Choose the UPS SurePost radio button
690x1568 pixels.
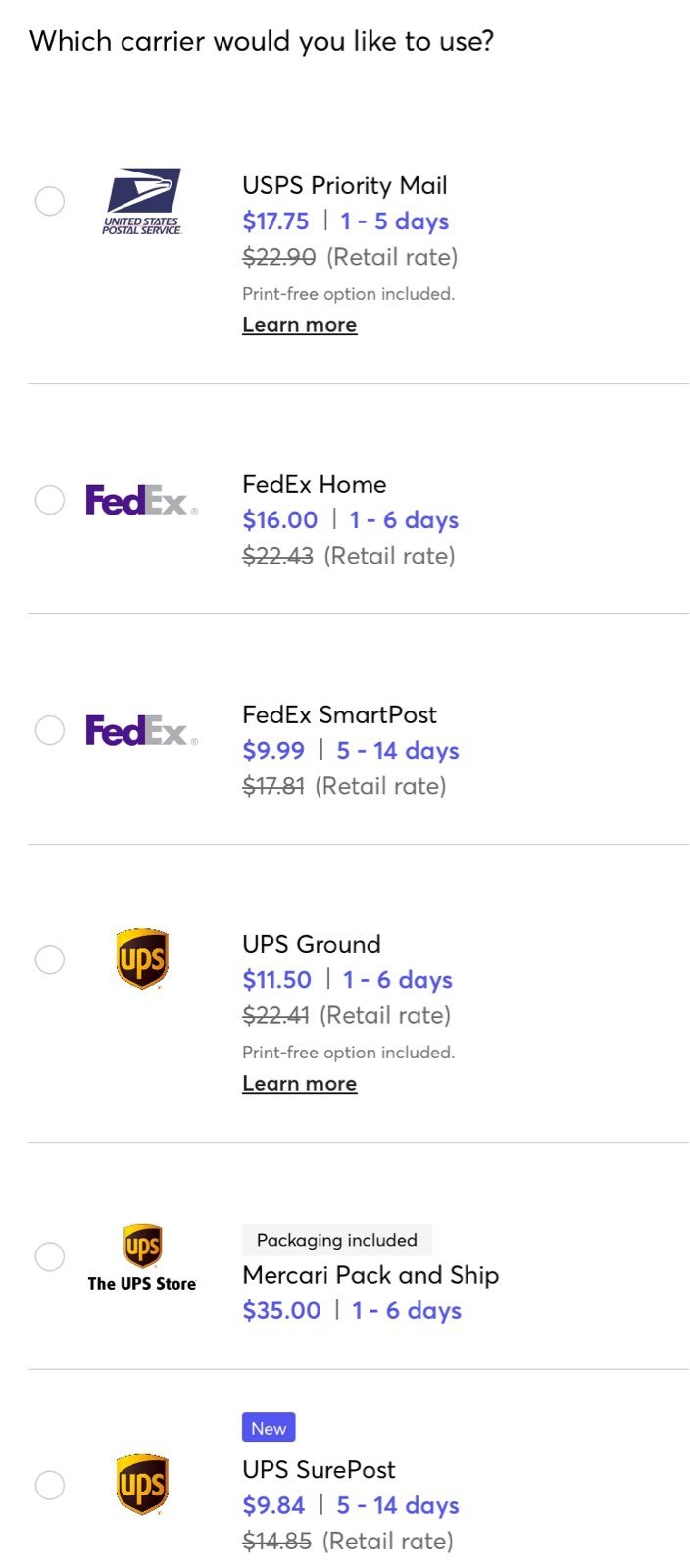pyautogui.click(x=50, y=1485)
